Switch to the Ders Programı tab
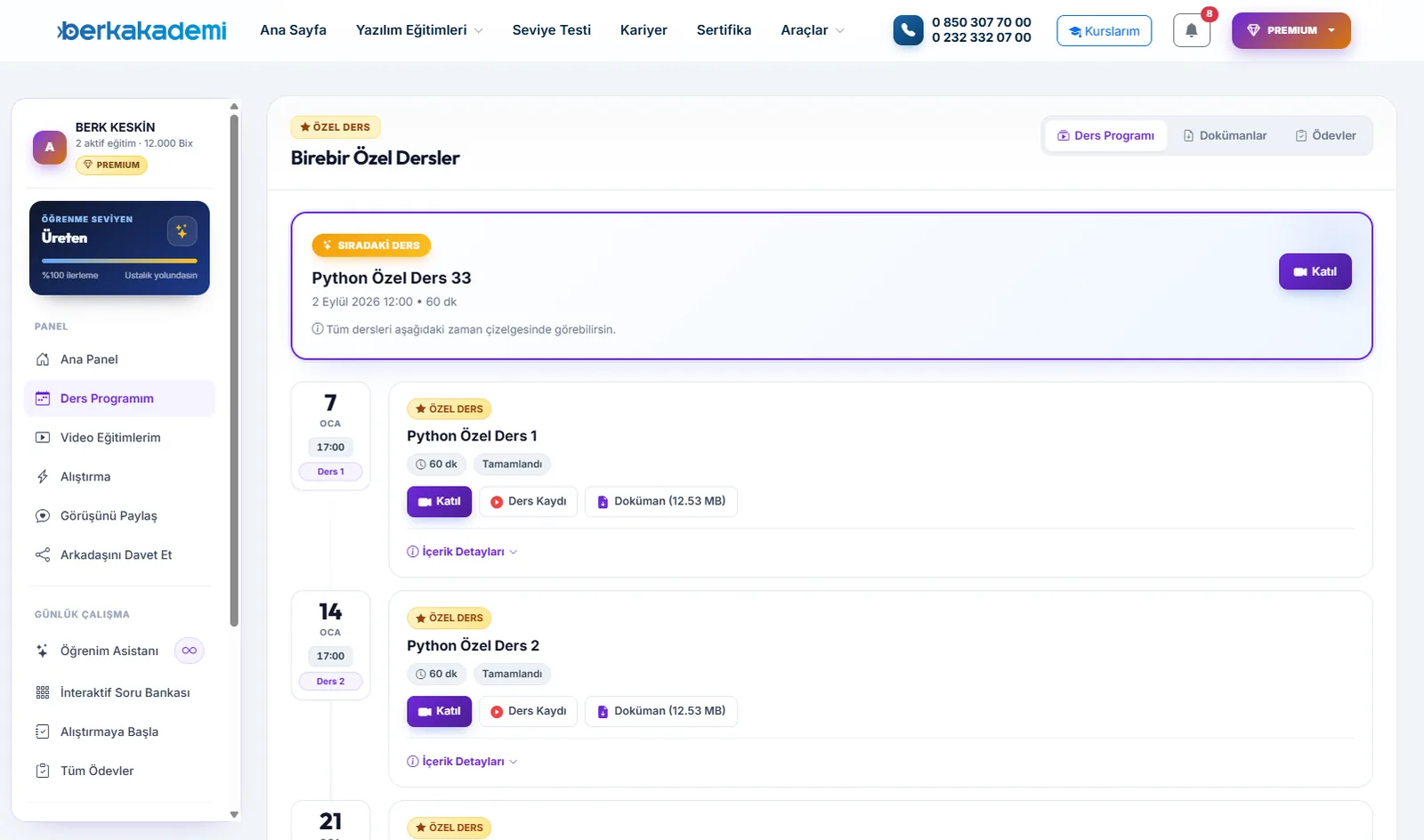1424x840 pixels. tap(1105, 135)
